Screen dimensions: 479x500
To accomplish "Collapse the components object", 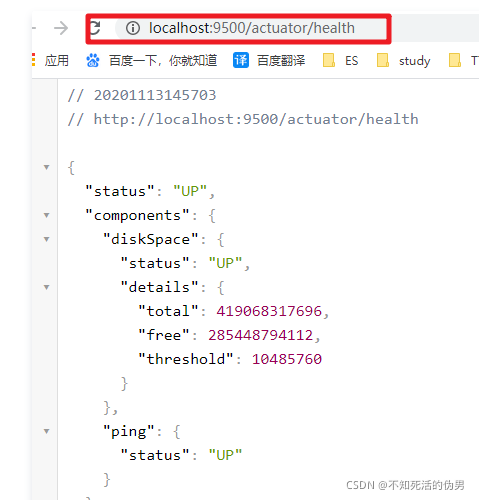I will 47,215.
